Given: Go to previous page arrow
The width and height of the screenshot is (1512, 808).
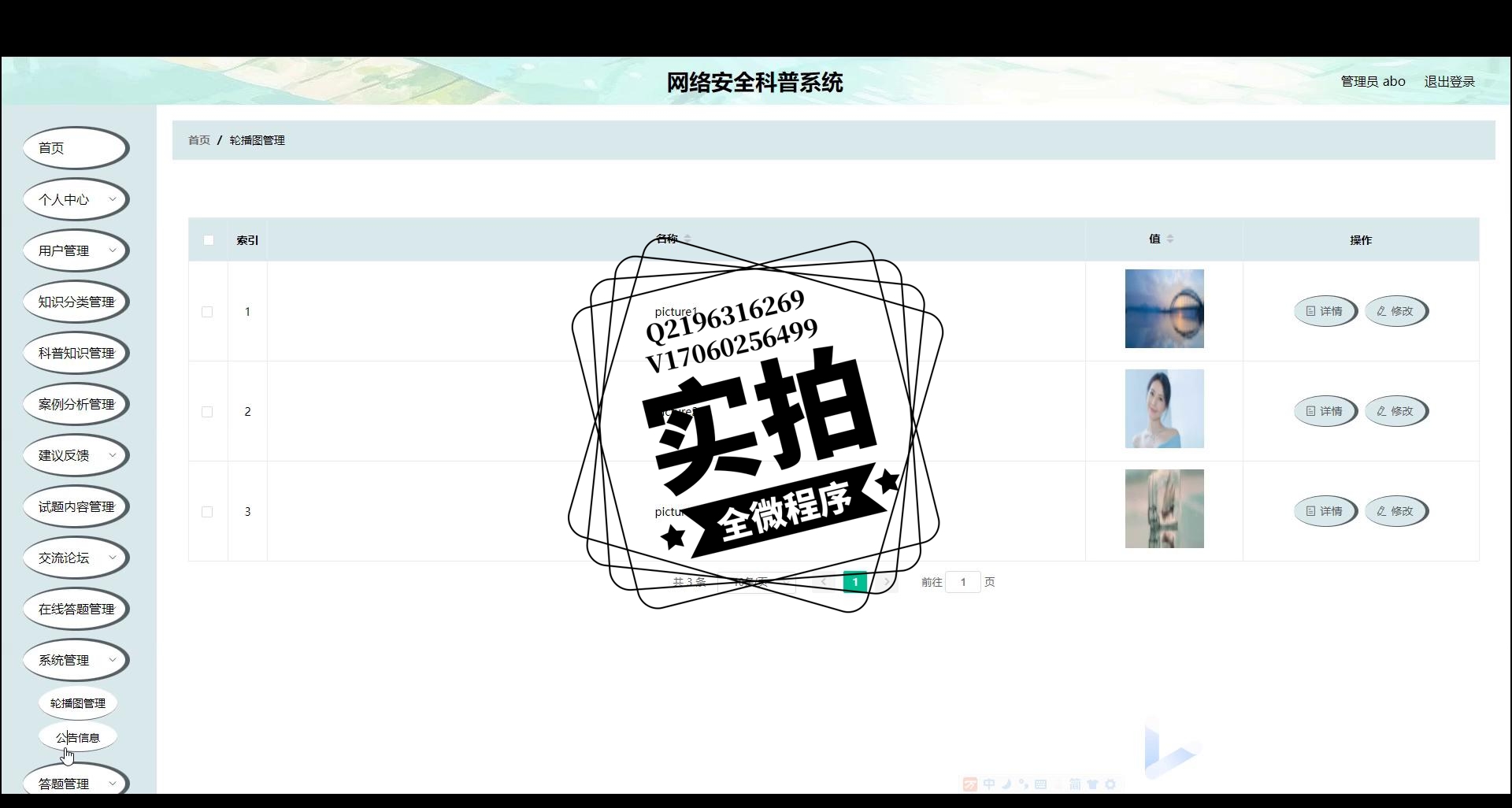Looking at the screenshot, I should pyautogui.click(x=824, y=582).
